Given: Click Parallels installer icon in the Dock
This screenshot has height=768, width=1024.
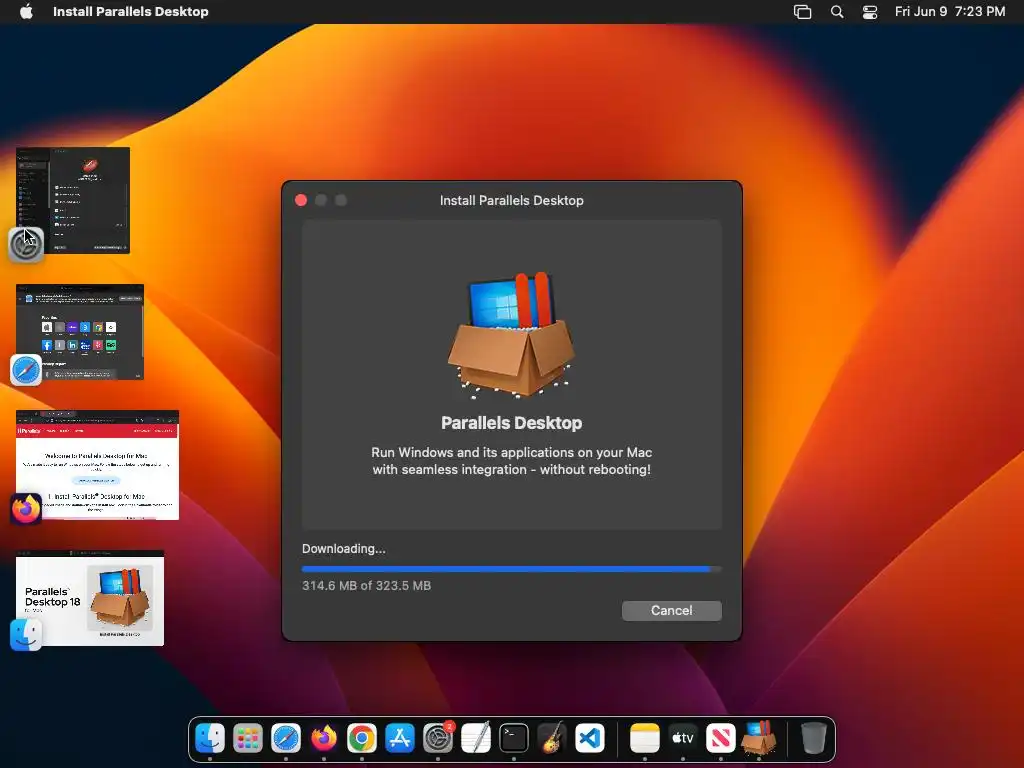Looking at the screenshot, I should pos(758,739).
